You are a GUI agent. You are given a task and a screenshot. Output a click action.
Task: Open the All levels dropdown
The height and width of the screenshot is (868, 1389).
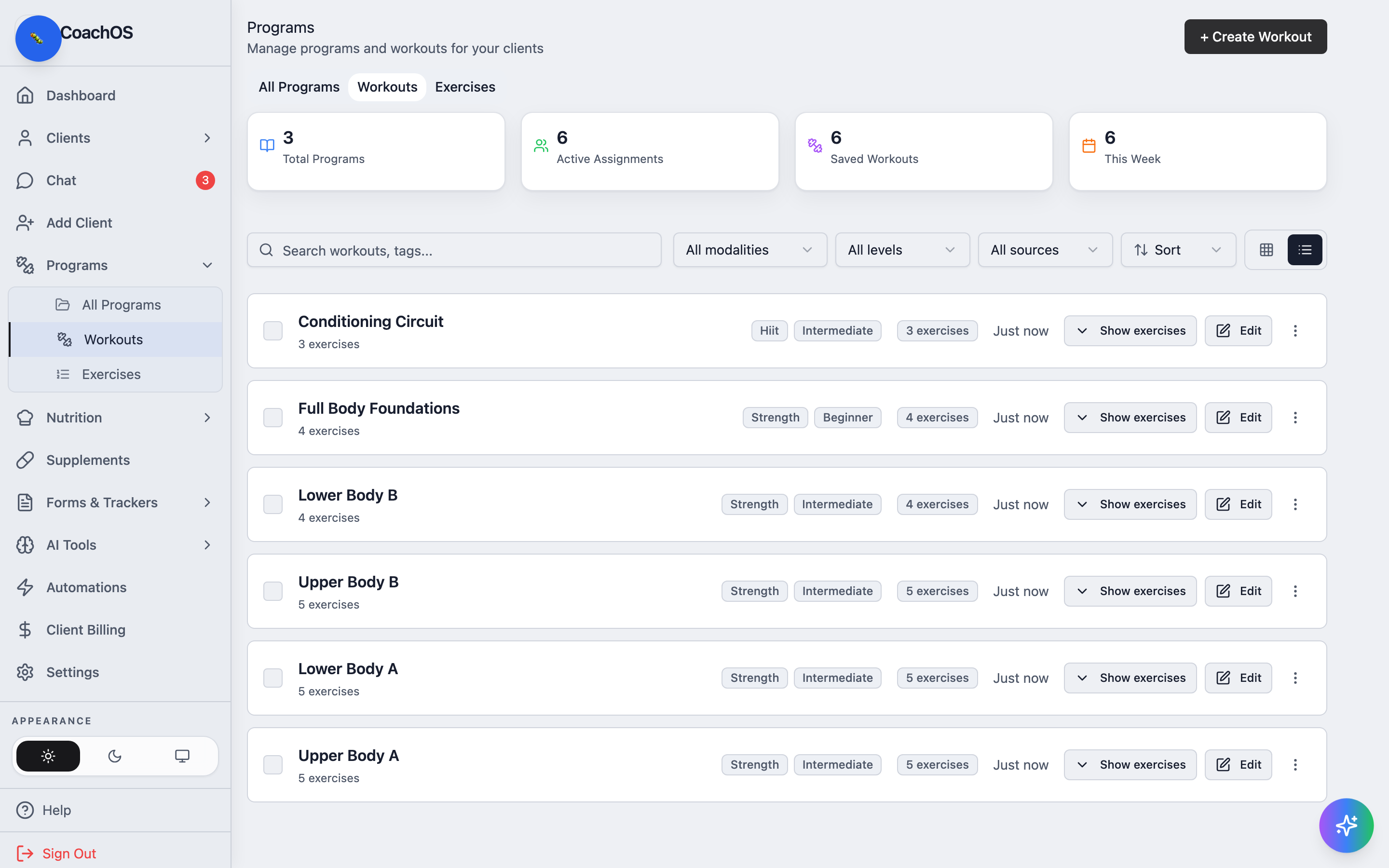tap(902, 250)
